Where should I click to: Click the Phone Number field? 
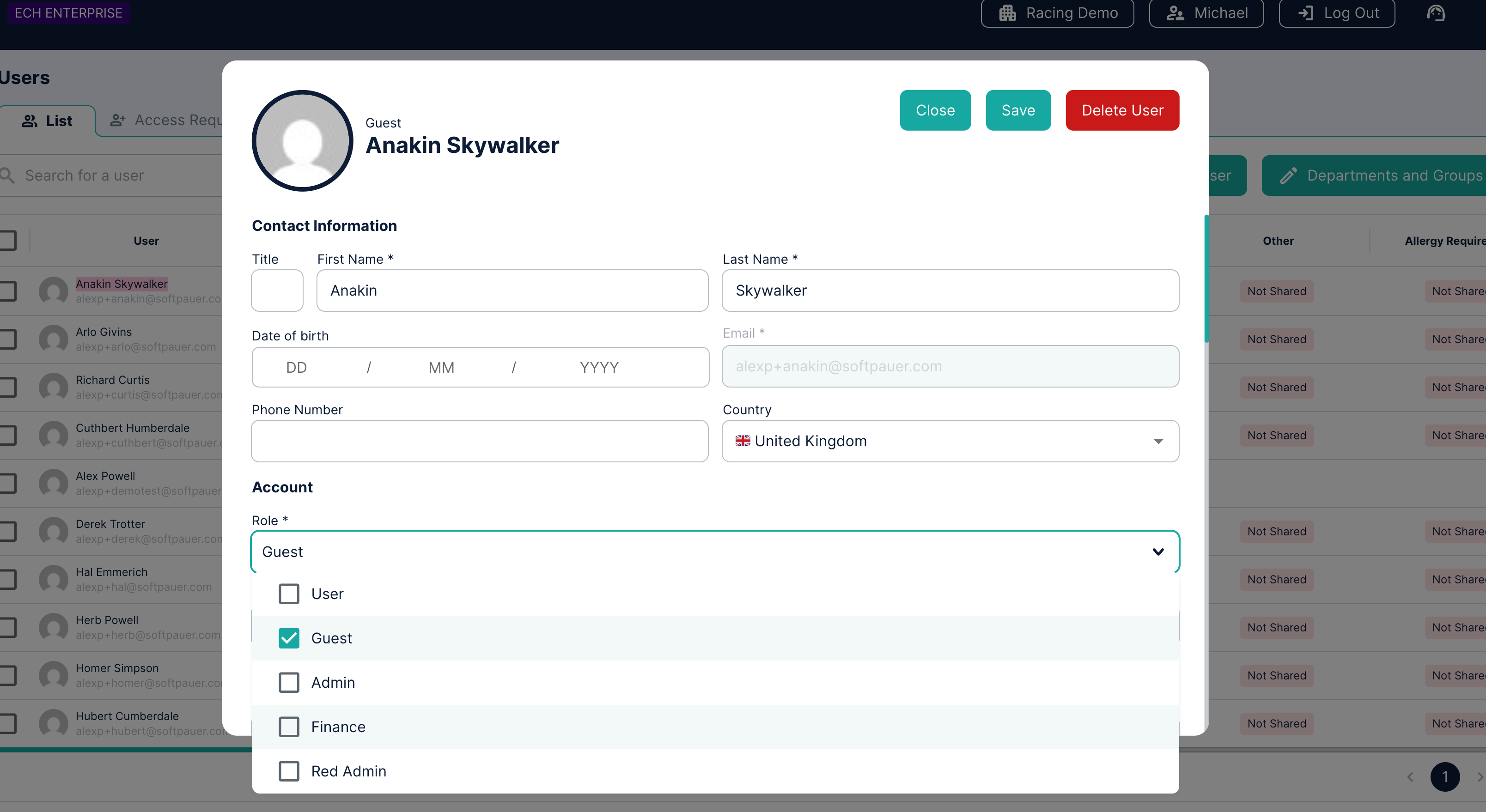[x=480, y=441]
